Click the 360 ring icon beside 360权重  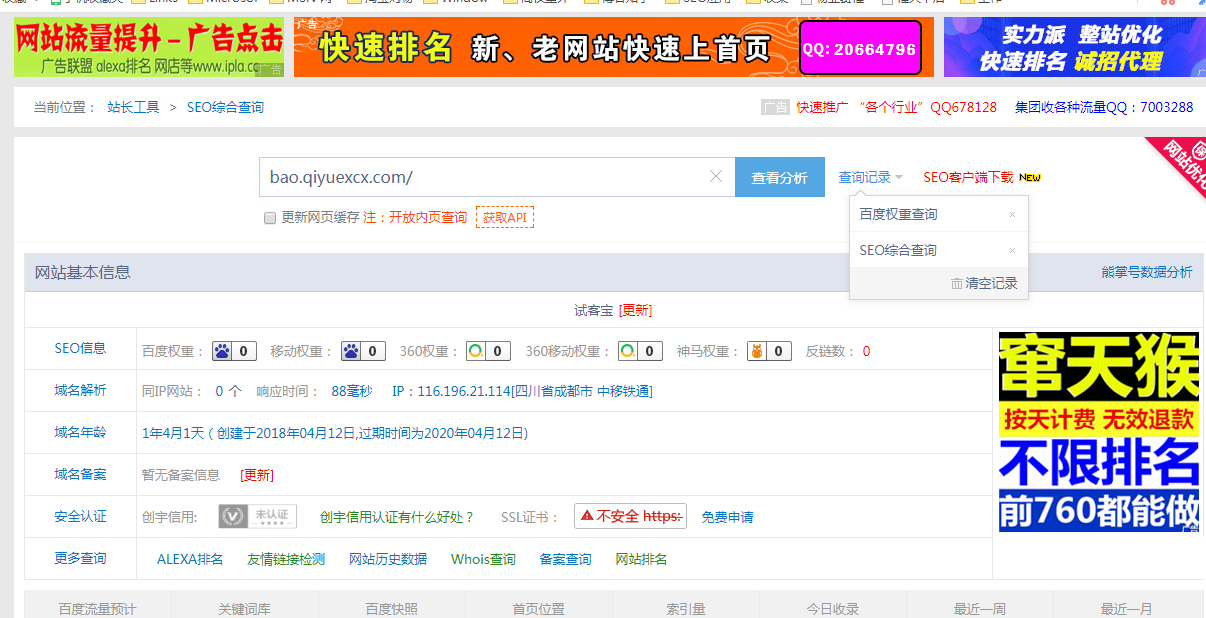pos(476,351)
